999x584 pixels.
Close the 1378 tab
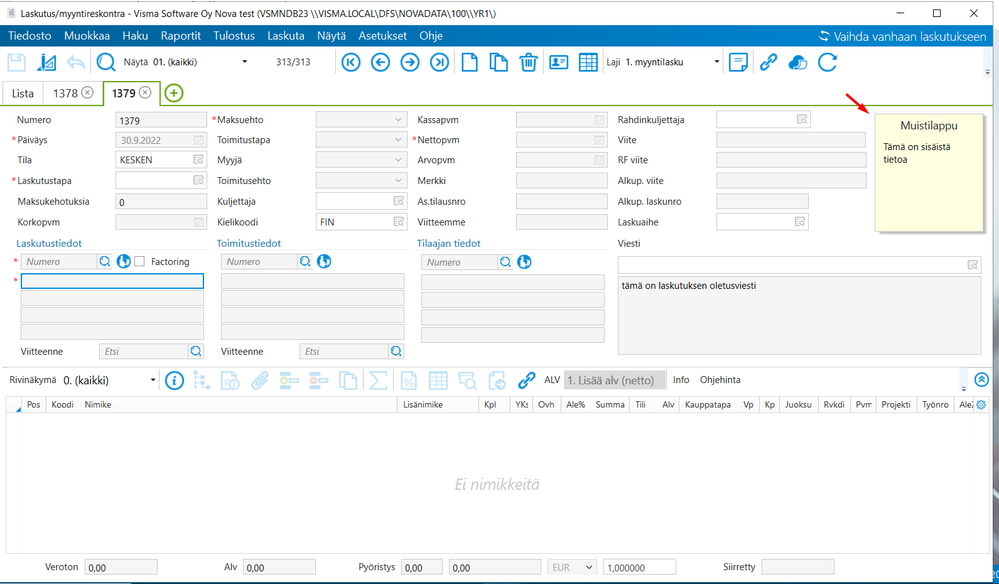coord(87,93)
